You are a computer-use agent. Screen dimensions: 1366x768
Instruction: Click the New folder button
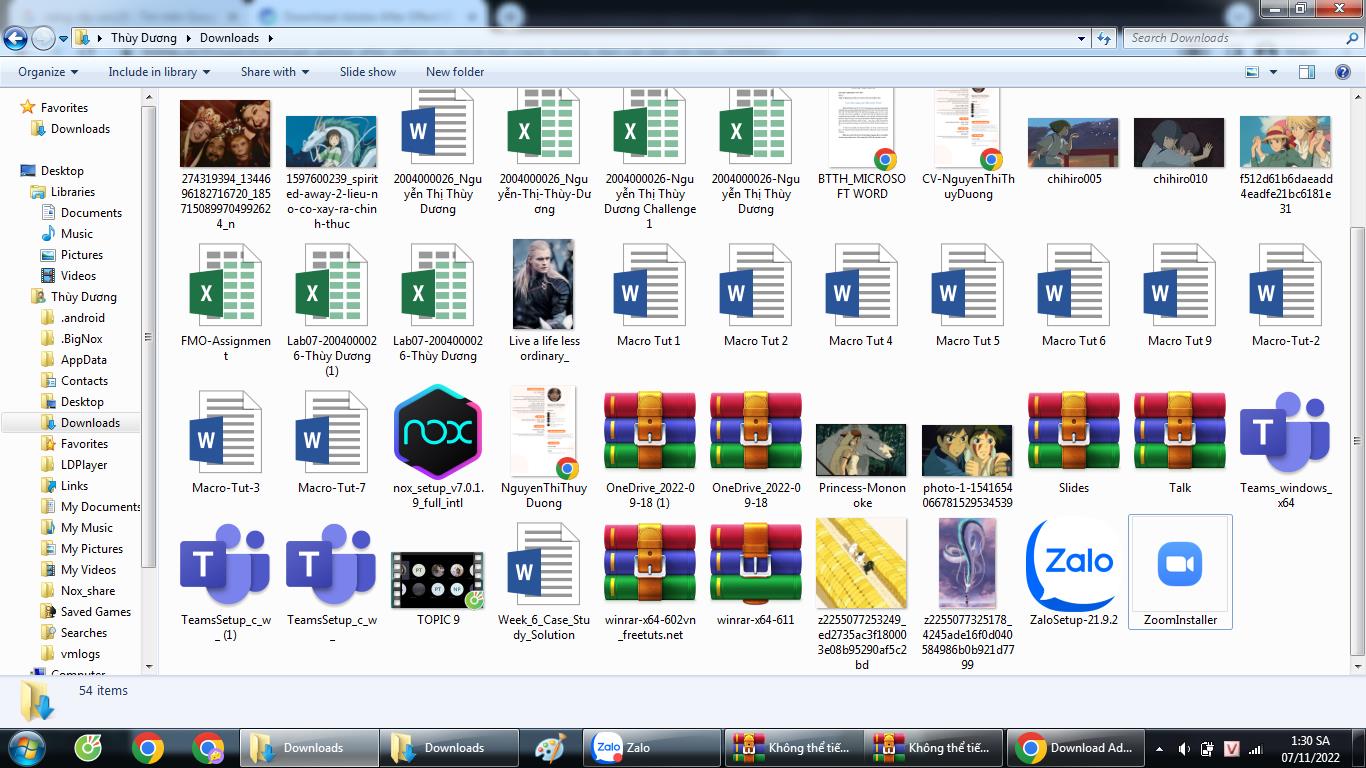click(454, 72)
